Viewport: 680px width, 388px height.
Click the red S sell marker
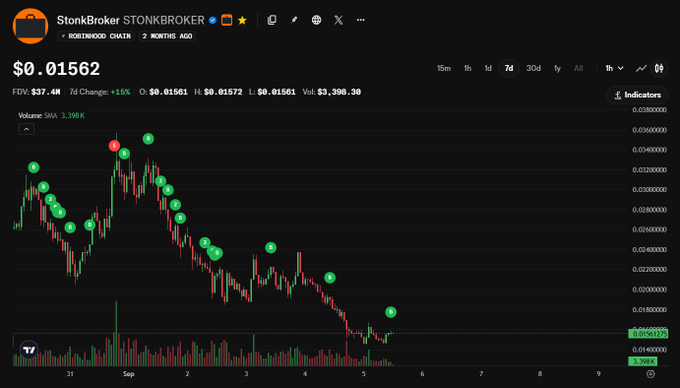point(114,145)
